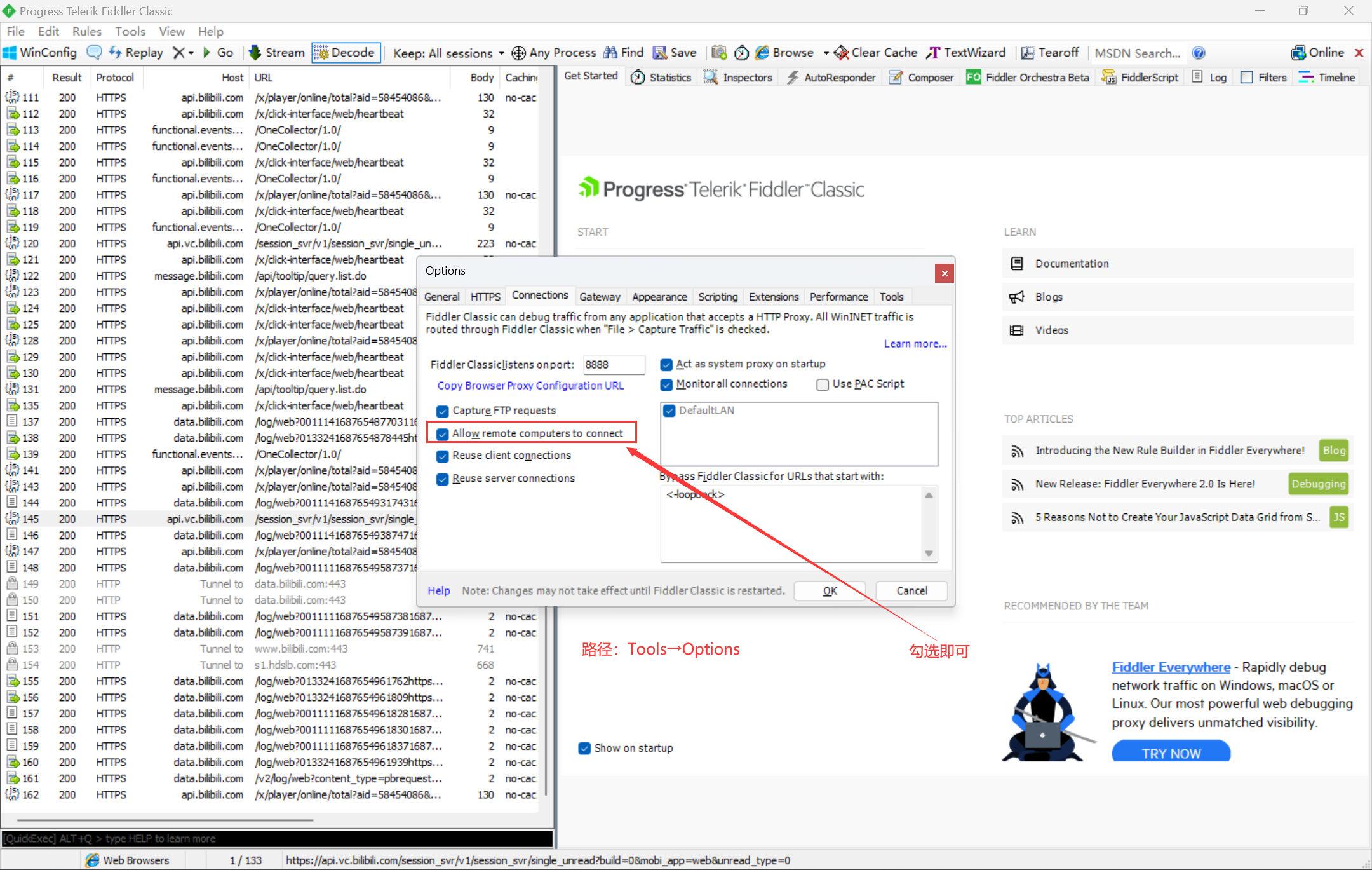Click the bypass list scrollbar down arrow

pyautogui.click(x=929, y=553)
